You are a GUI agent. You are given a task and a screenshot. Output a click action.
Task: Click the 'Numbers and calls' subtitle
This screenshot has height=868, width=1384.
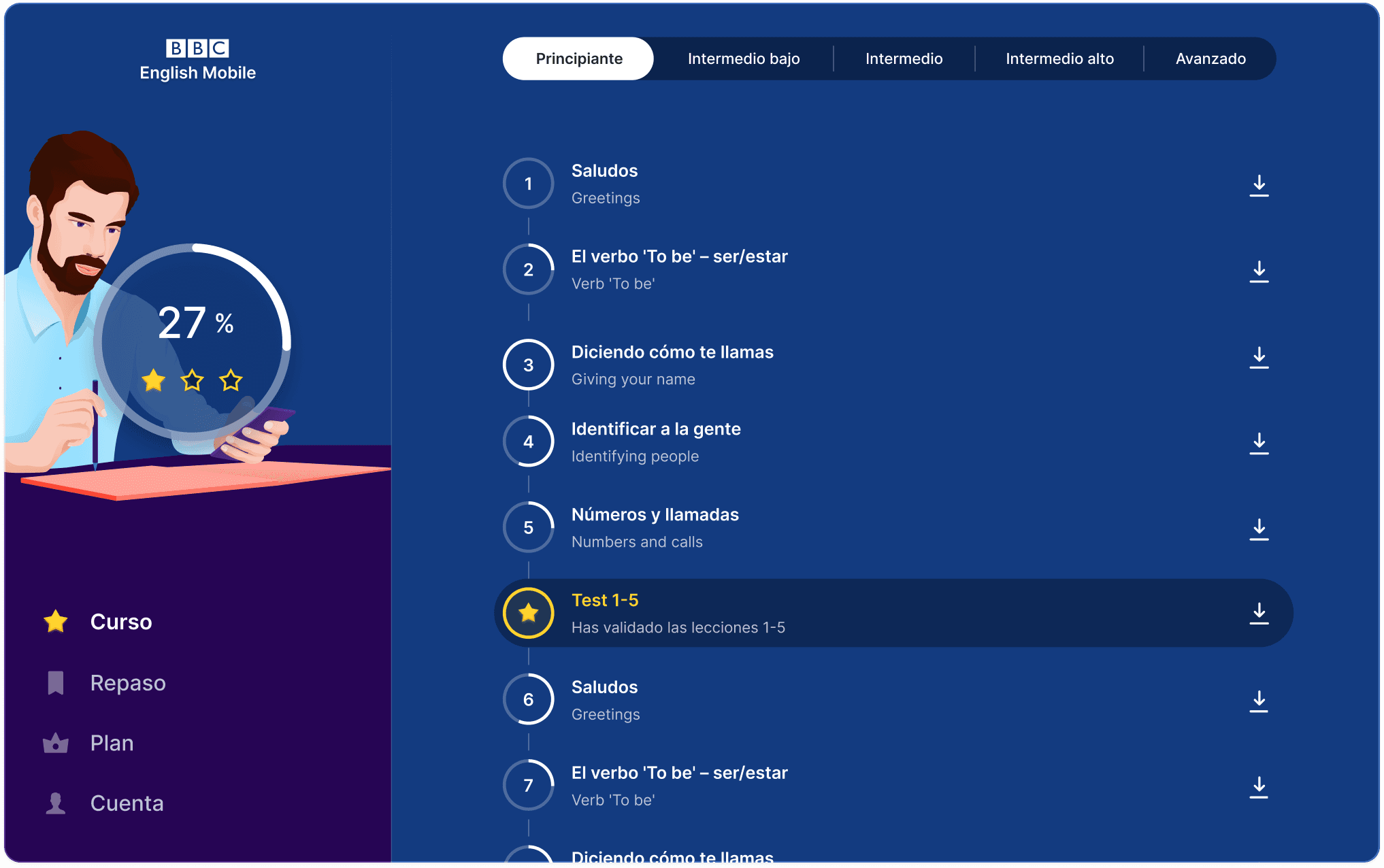pos(637,542)
